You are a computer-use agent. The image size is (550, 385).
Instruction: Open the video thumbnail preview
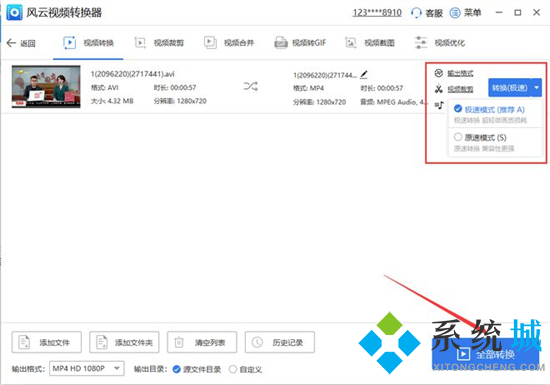(x=46, y=87)
